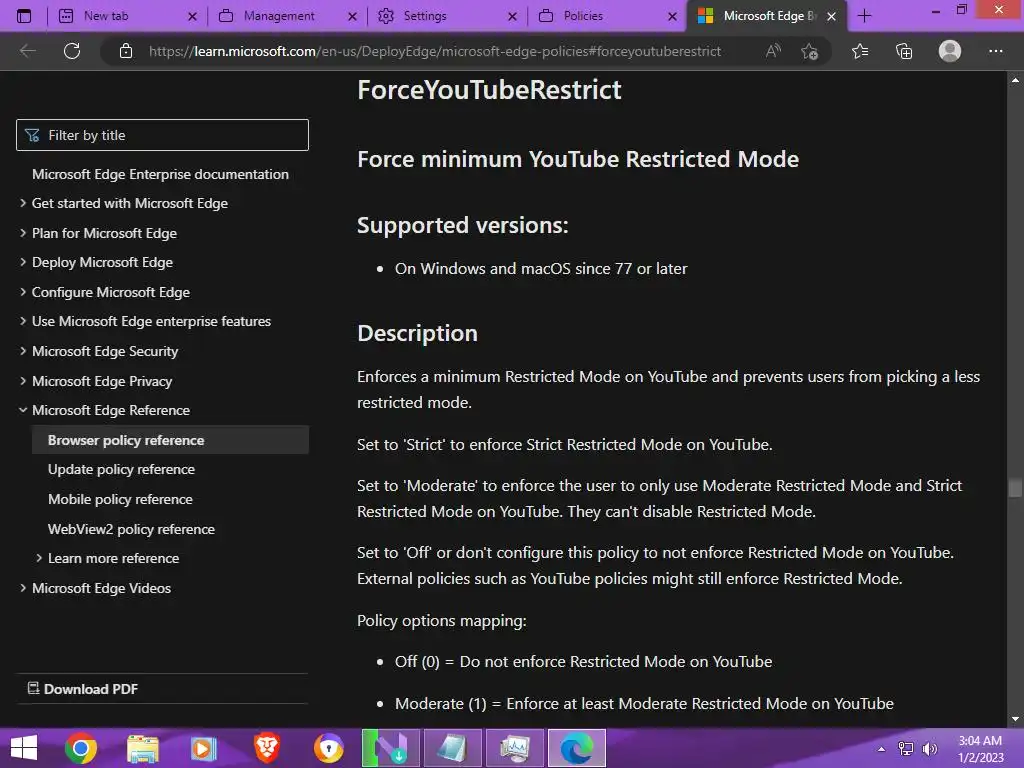Open Mobile policy reference page
The width and height of the screenshot is (1024, 768).
tap(120, 500)
